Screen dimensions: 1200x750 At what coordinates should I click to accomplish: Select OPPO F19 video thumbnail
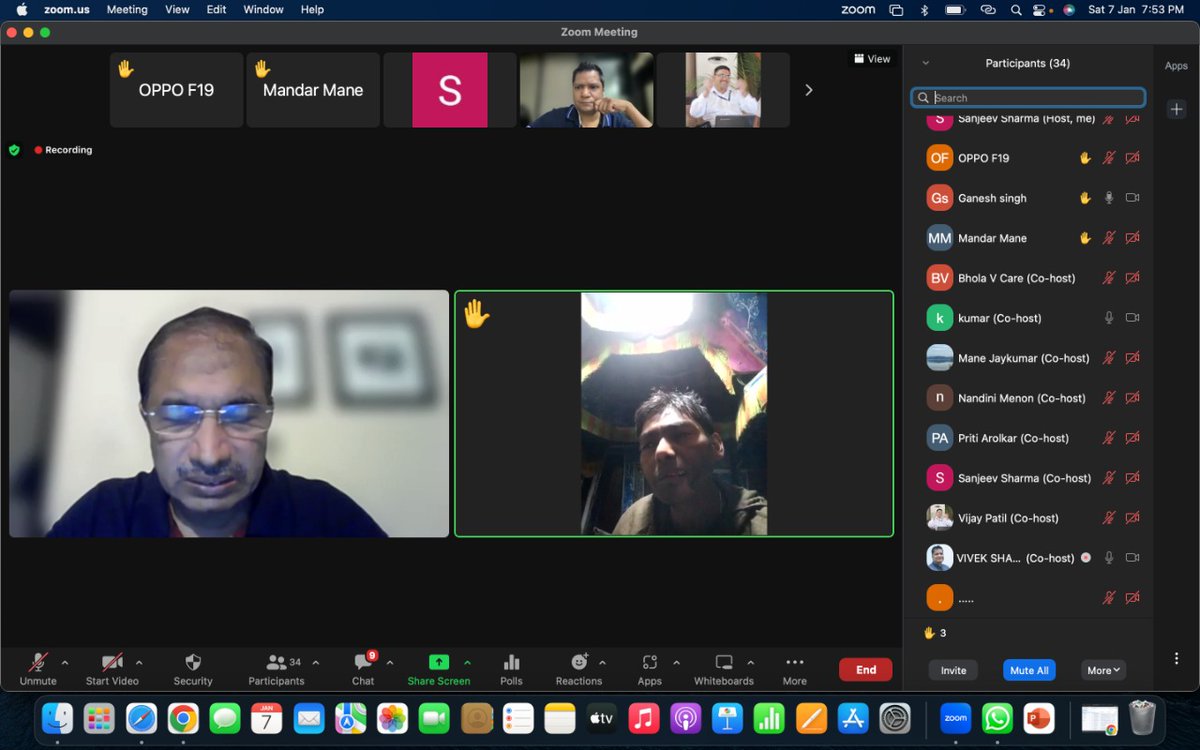click(176, 90)
